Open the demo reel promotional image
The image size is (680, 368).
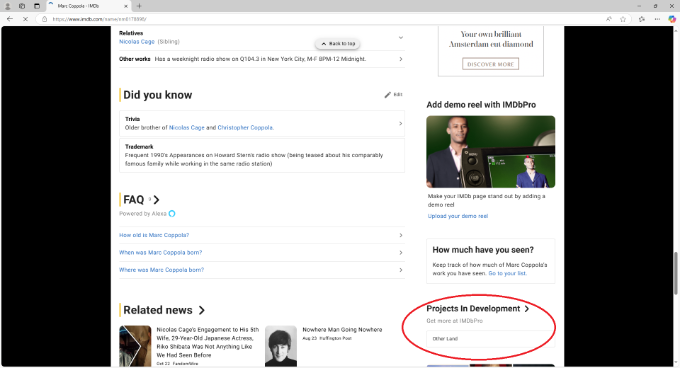pos(490,152)
